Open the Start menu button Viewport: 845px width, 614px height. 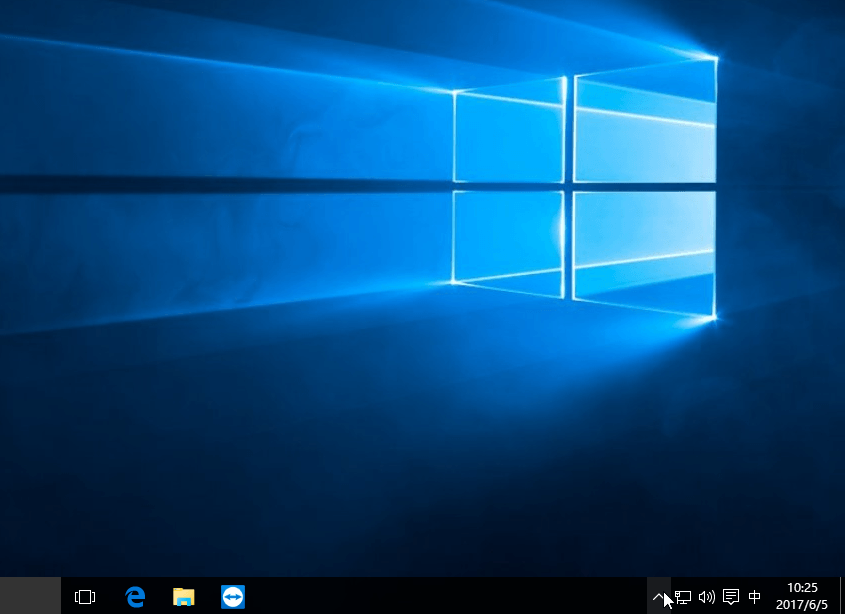click(30, 596)
